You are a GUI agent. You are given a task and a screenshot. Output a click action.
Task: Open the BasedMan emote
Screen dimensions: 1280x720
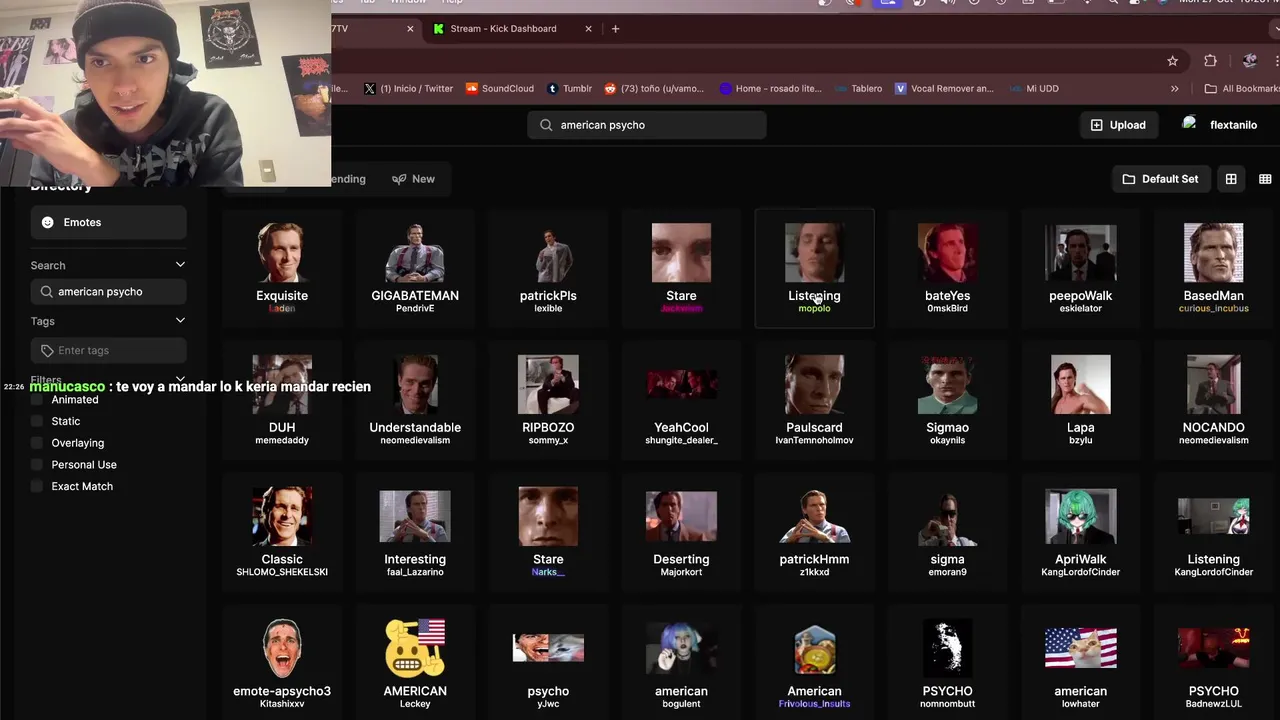point(1213,268)
